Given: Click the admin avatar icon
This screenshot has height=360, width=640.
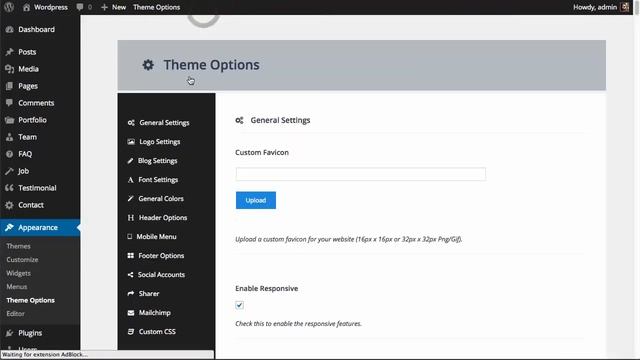Looking at the screenshot, I should 625,7.
